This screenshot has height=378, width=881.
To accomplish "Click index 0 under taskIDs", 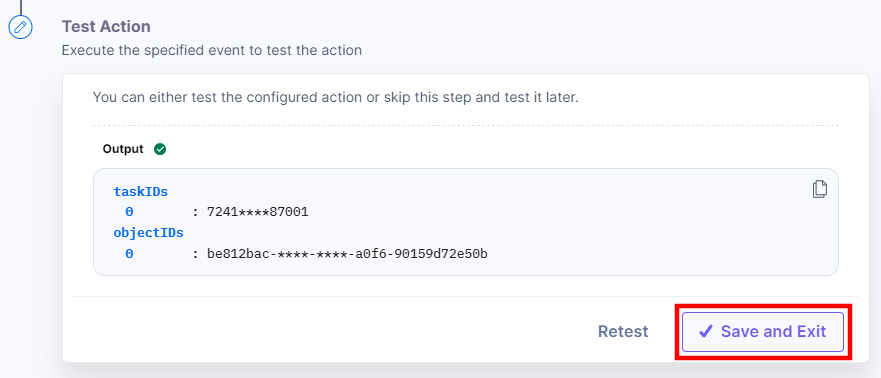I will click(129, 212).
